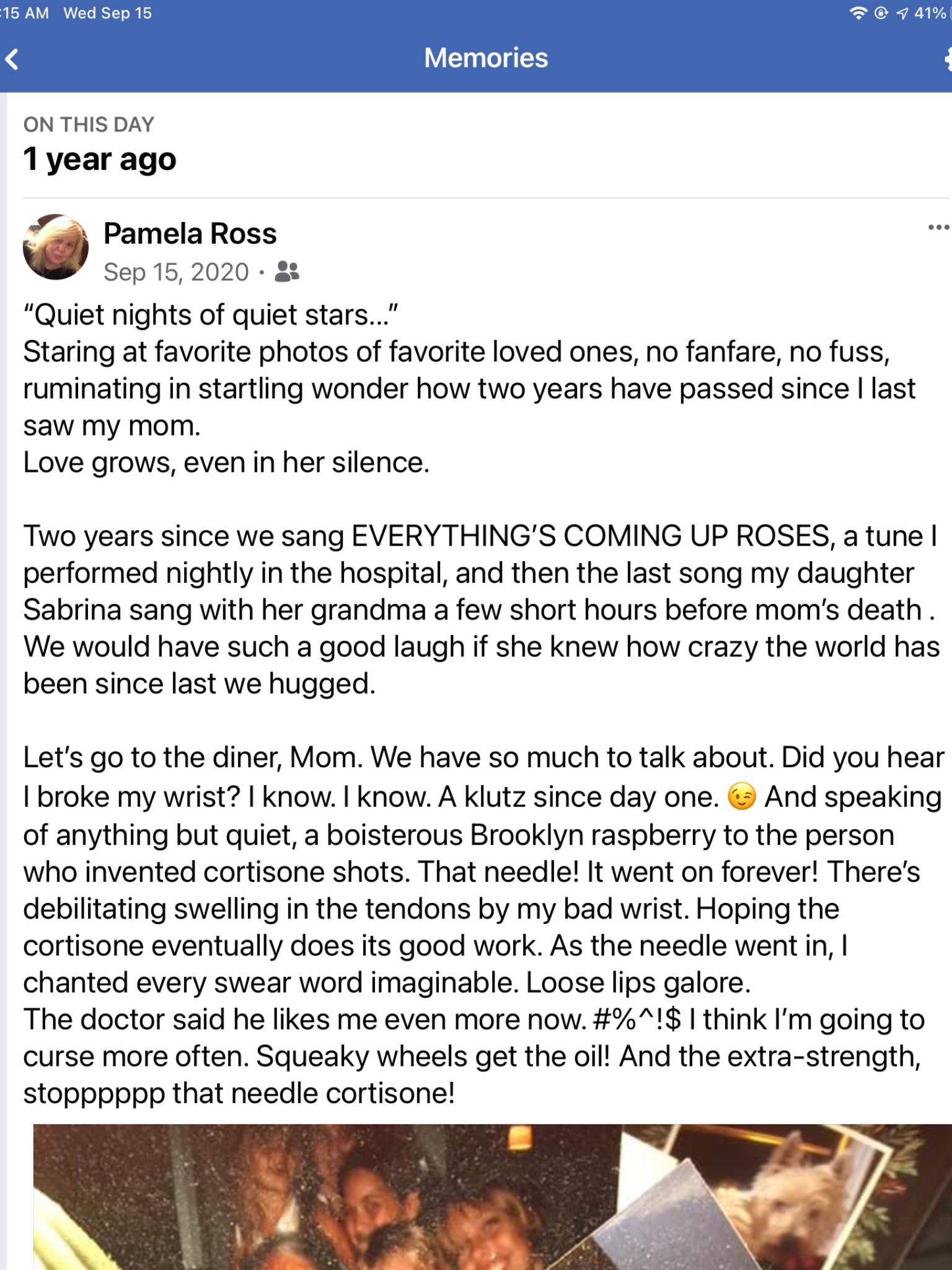This screenshot has width=952, height=1270.
Task: Tap the "ON THIS DAY" section label
Action: [x=89, y=125]
